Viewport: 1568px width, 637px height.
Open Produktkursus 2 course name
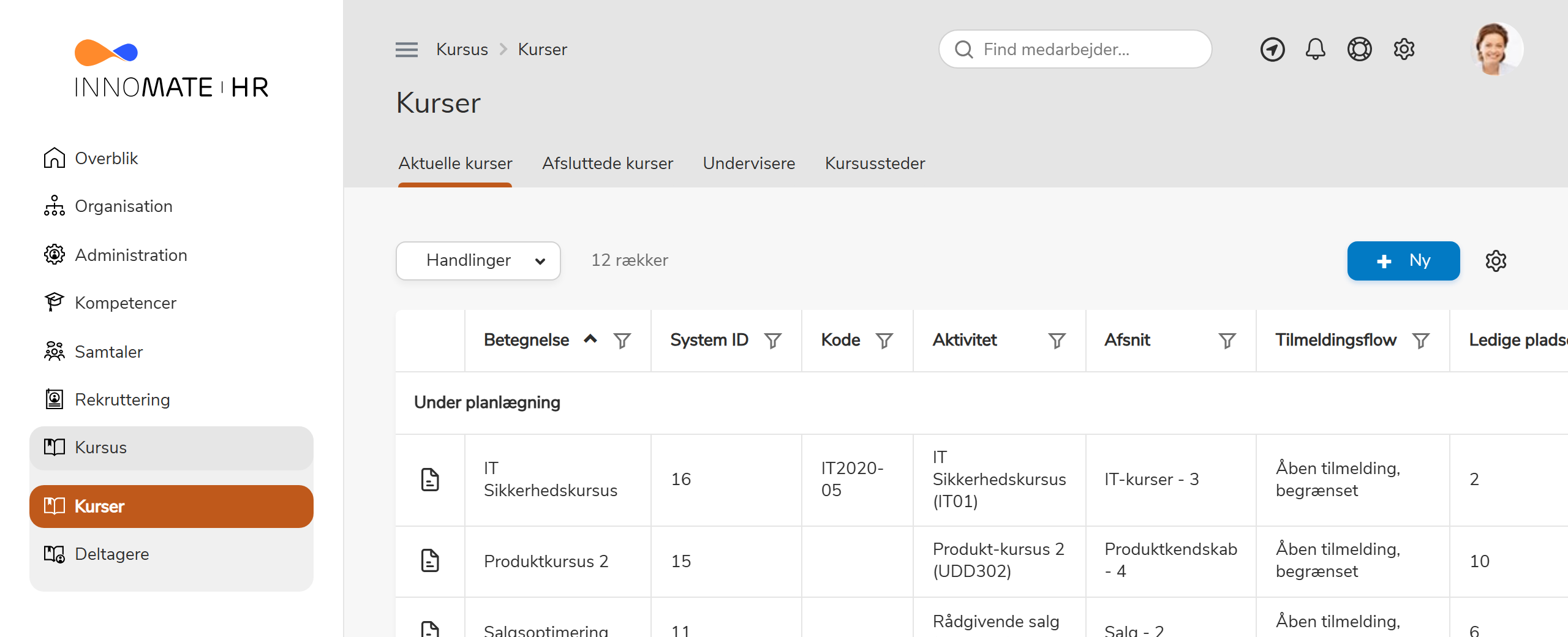pos(546,561)
